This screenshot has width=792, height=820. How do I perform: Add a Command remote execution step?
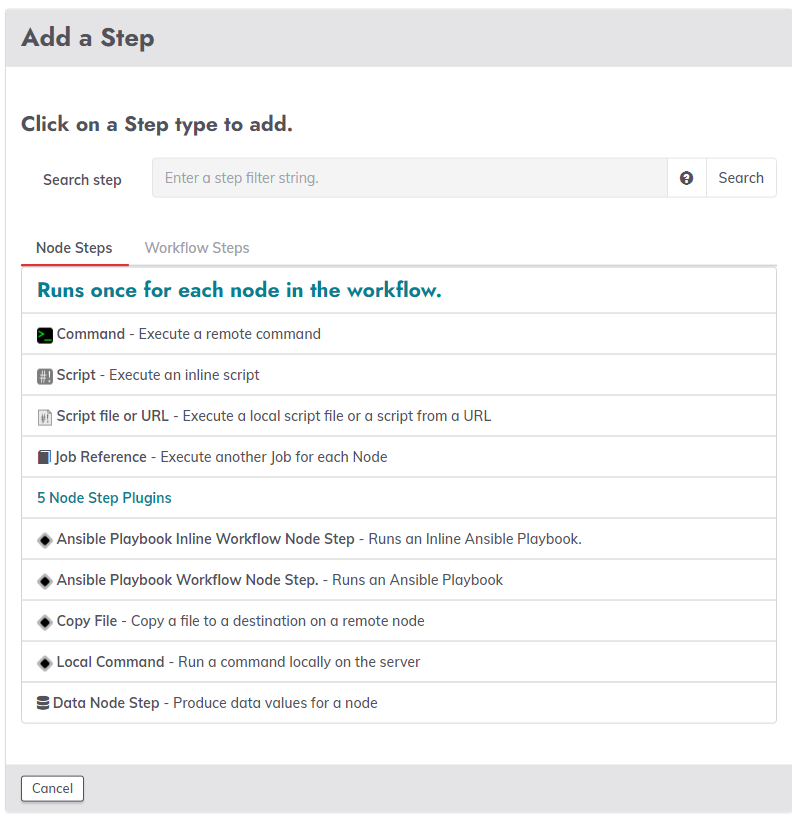(399, 334)
